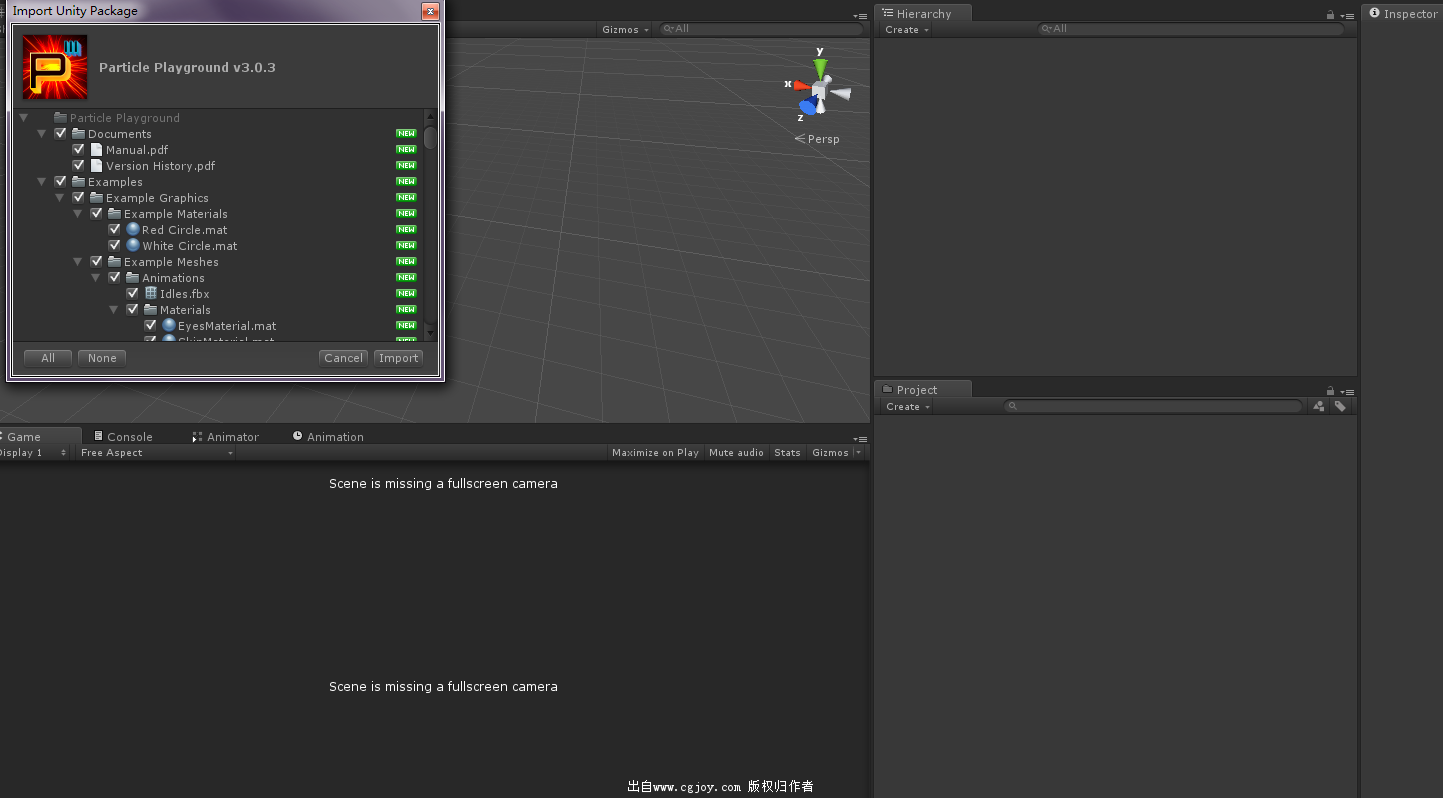
Task: Open the Project panel options menu icon
Action: click(x=1347, y=392)
